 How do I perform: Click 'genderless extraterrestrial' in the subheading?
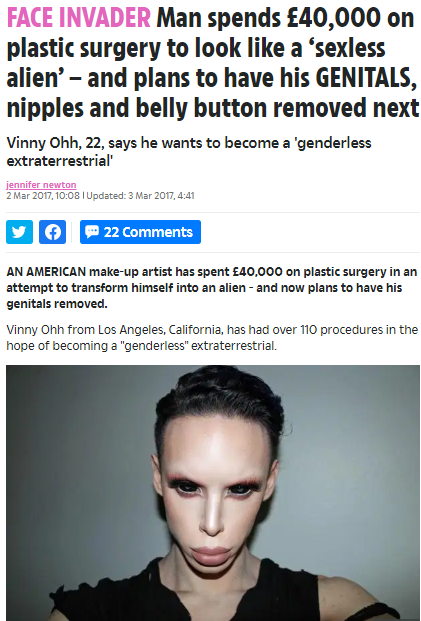click(x=189, y=152)
